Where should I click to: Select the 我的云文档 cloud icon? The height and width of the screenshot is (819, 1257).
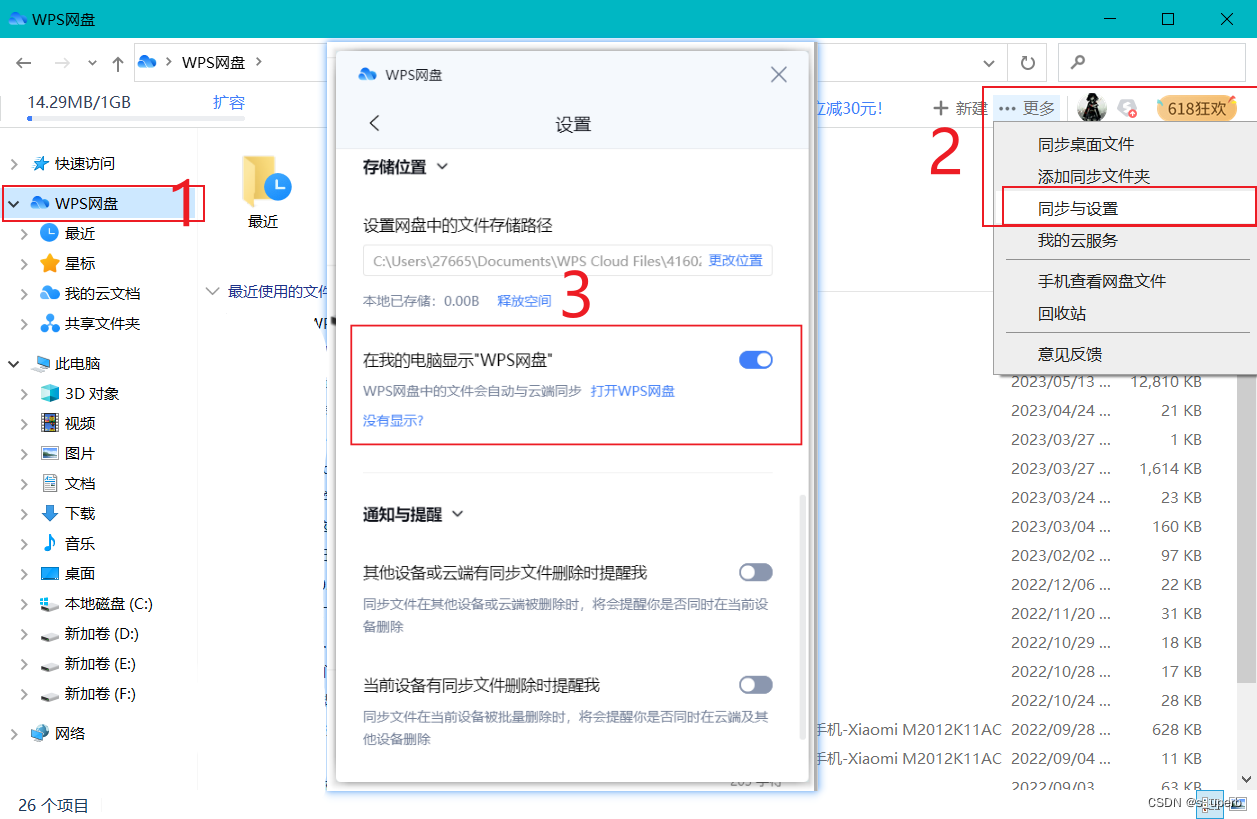coord(50,293)
